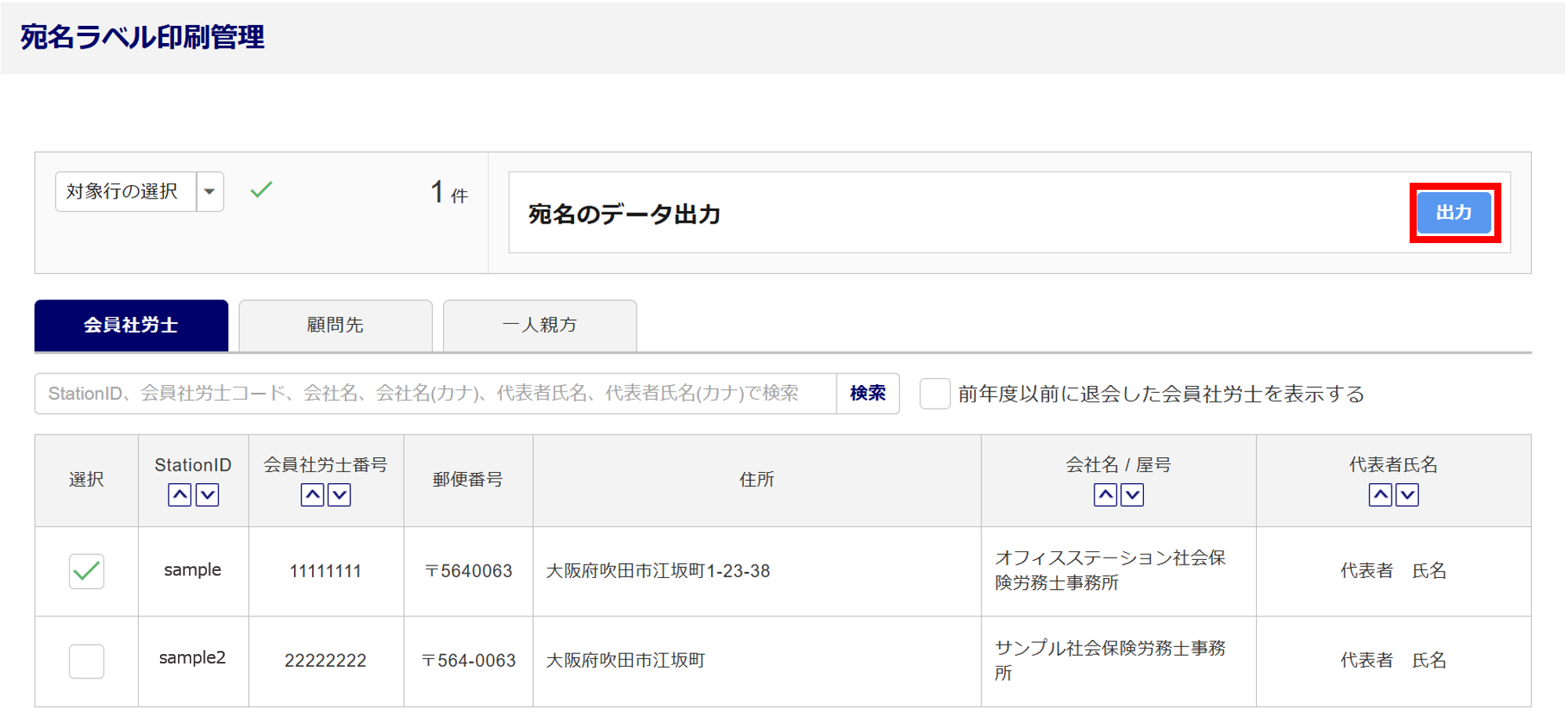Sort StationID column descending
This screenshot has height=727, width=1568.
[207, 495]
